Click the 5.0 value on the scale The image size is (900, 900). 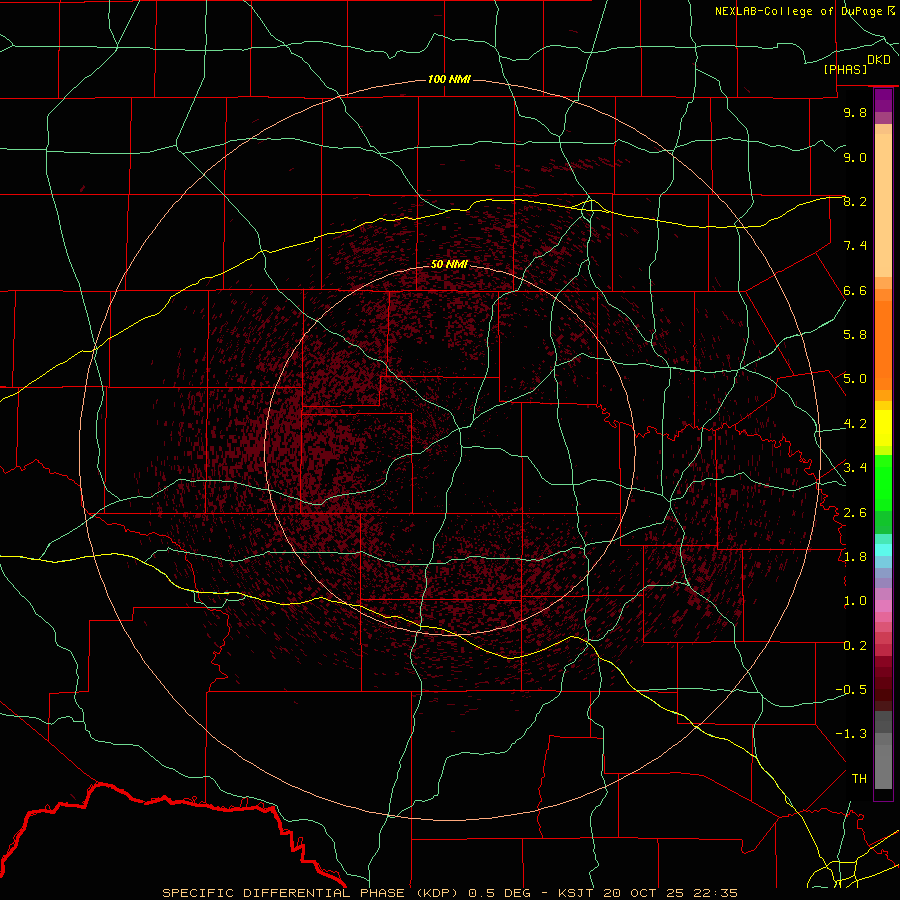(x=855, y=379)
